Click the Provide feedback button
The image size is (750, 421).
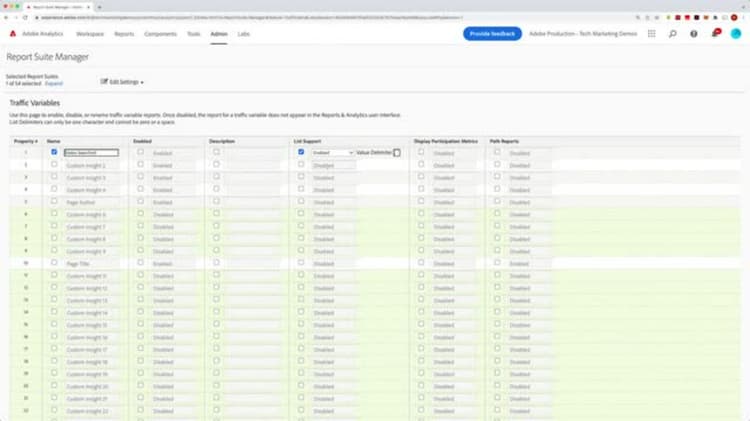(x=492, y=33)
